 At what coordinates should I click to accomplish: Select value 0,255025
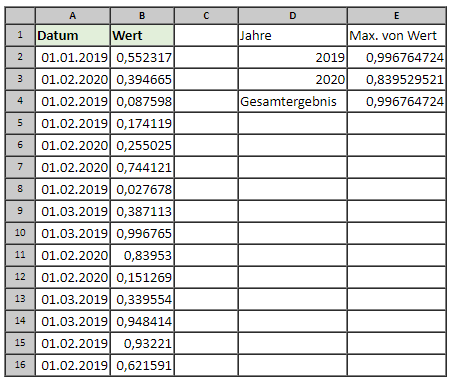142,145
